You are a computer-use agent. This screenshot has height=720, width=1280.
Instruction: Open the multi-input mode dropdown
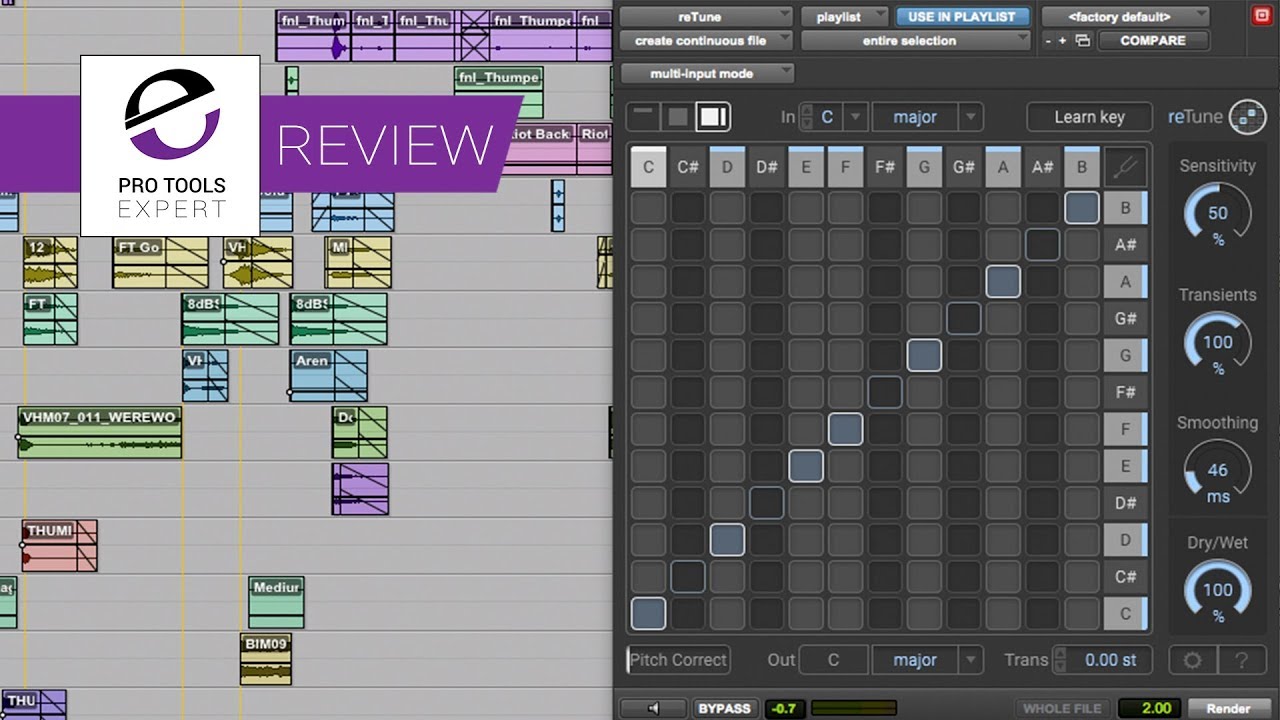707,73
